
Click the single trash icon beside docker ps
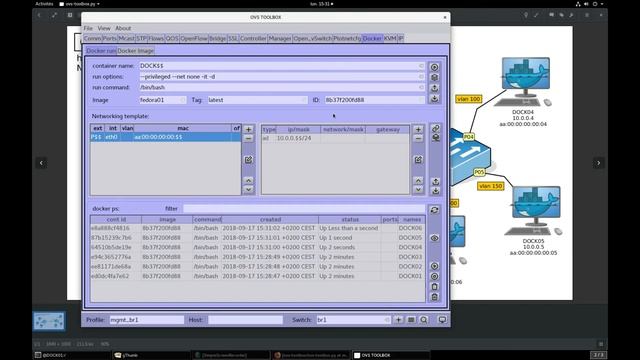434,287
